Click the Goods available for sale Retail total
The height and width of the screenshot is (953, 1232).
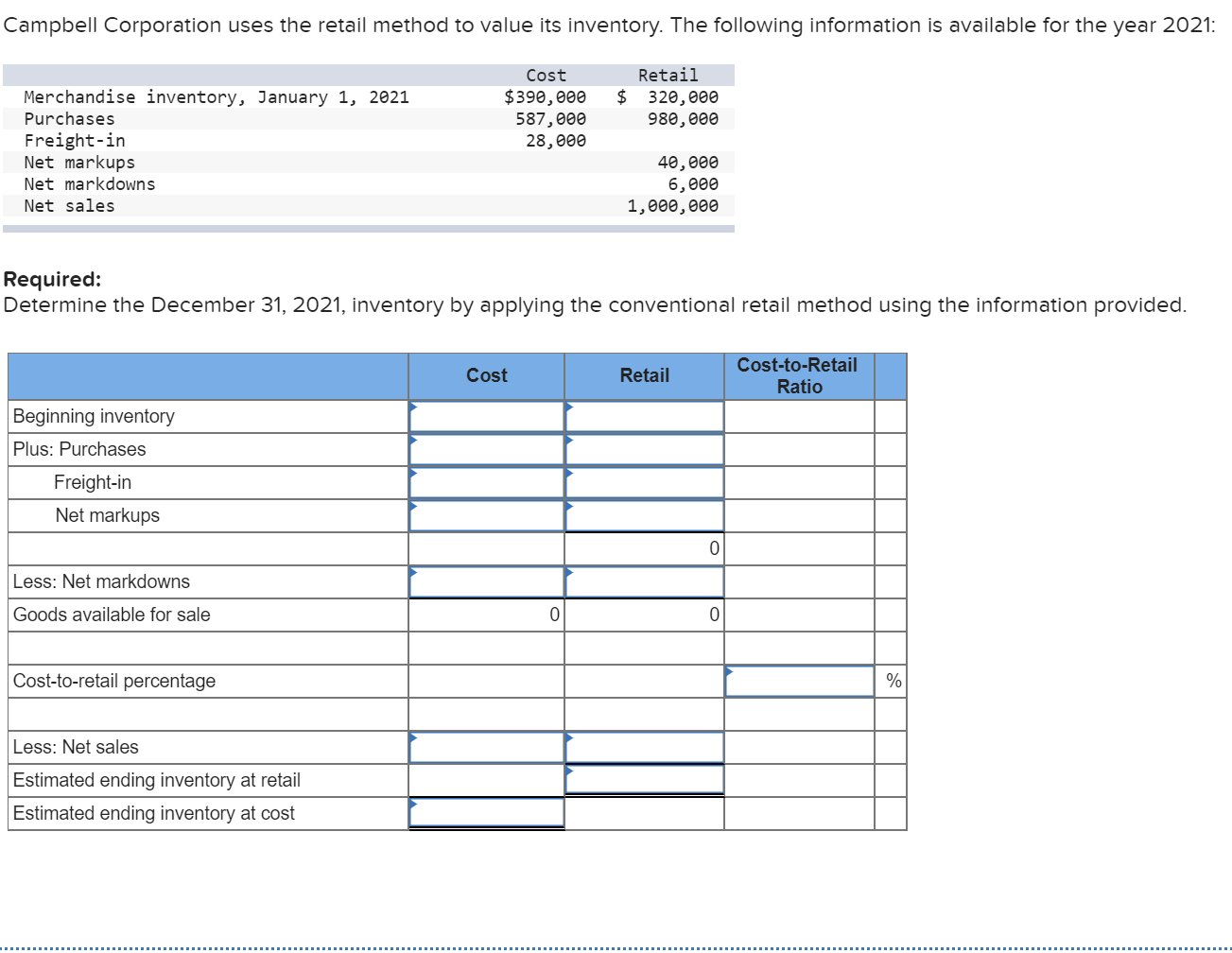pos(645,615)
